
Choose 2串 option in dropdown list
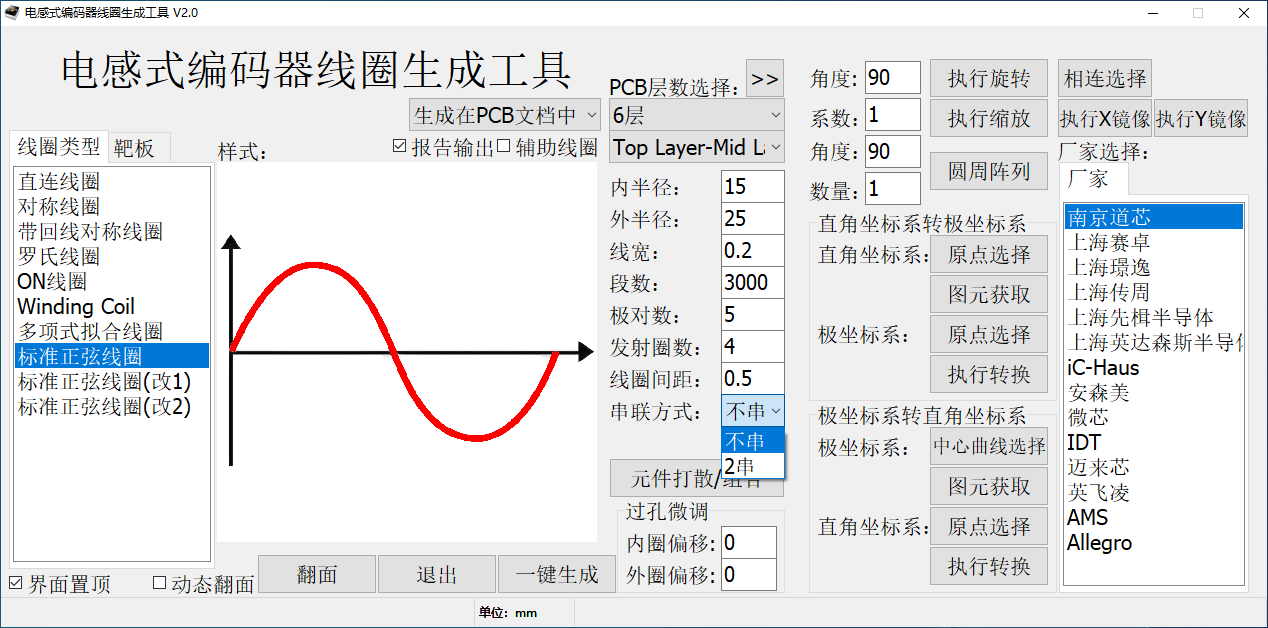[753, 465]
